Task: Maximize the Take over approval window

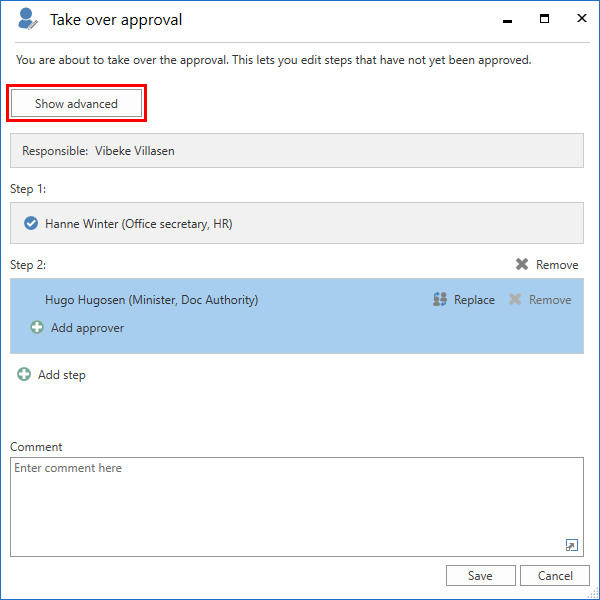Action: click(544, 18)
